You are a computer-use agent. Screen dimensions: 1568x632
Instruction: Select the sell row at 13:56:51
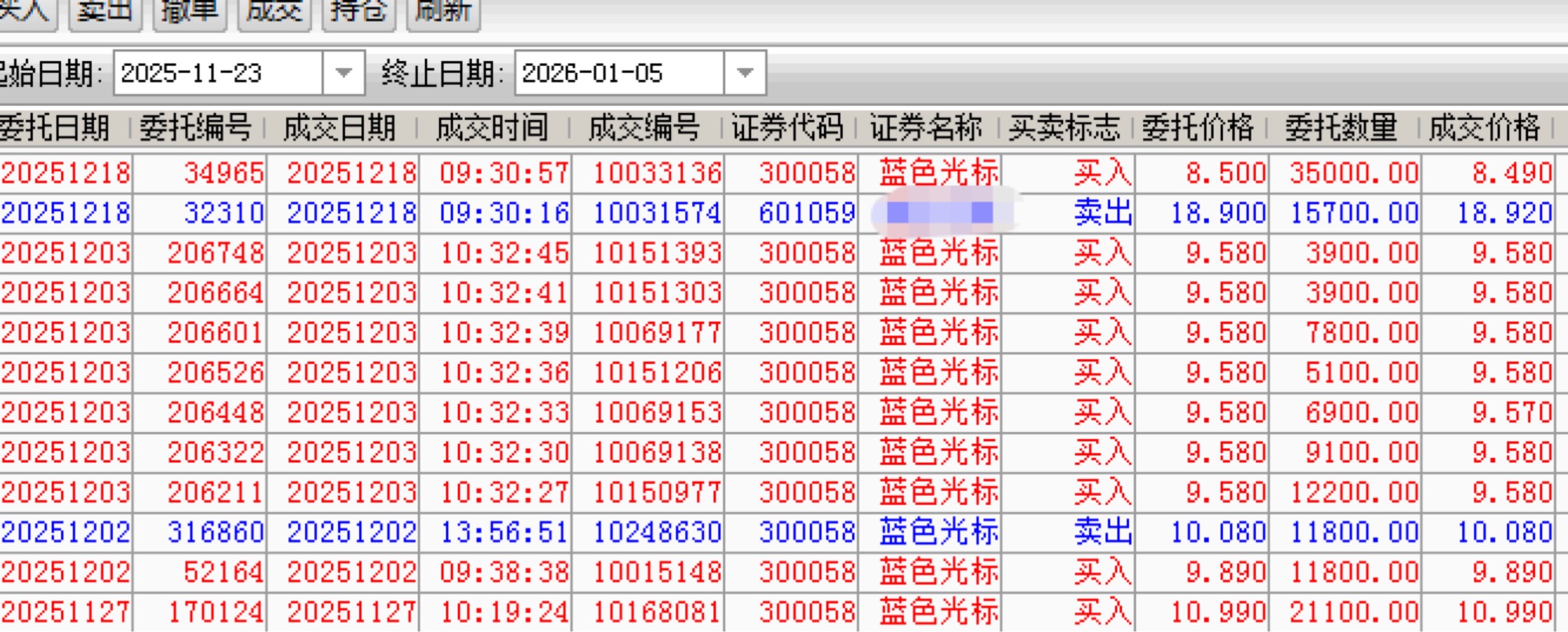504,532
